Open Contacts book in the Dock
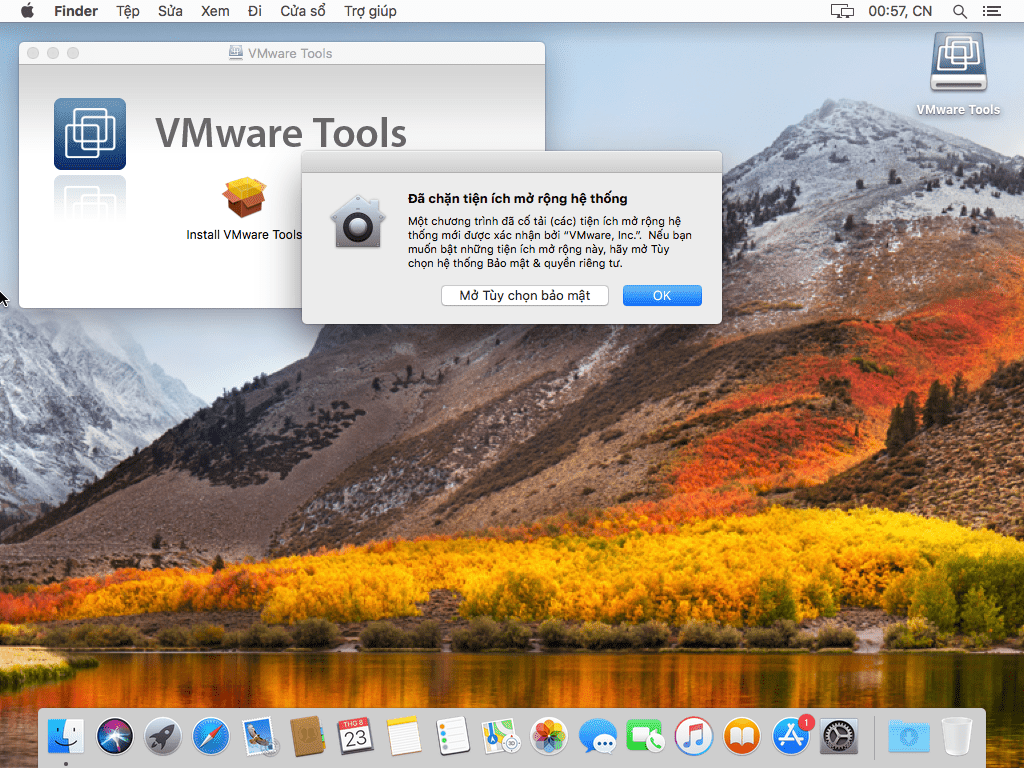 pos(308,736)
